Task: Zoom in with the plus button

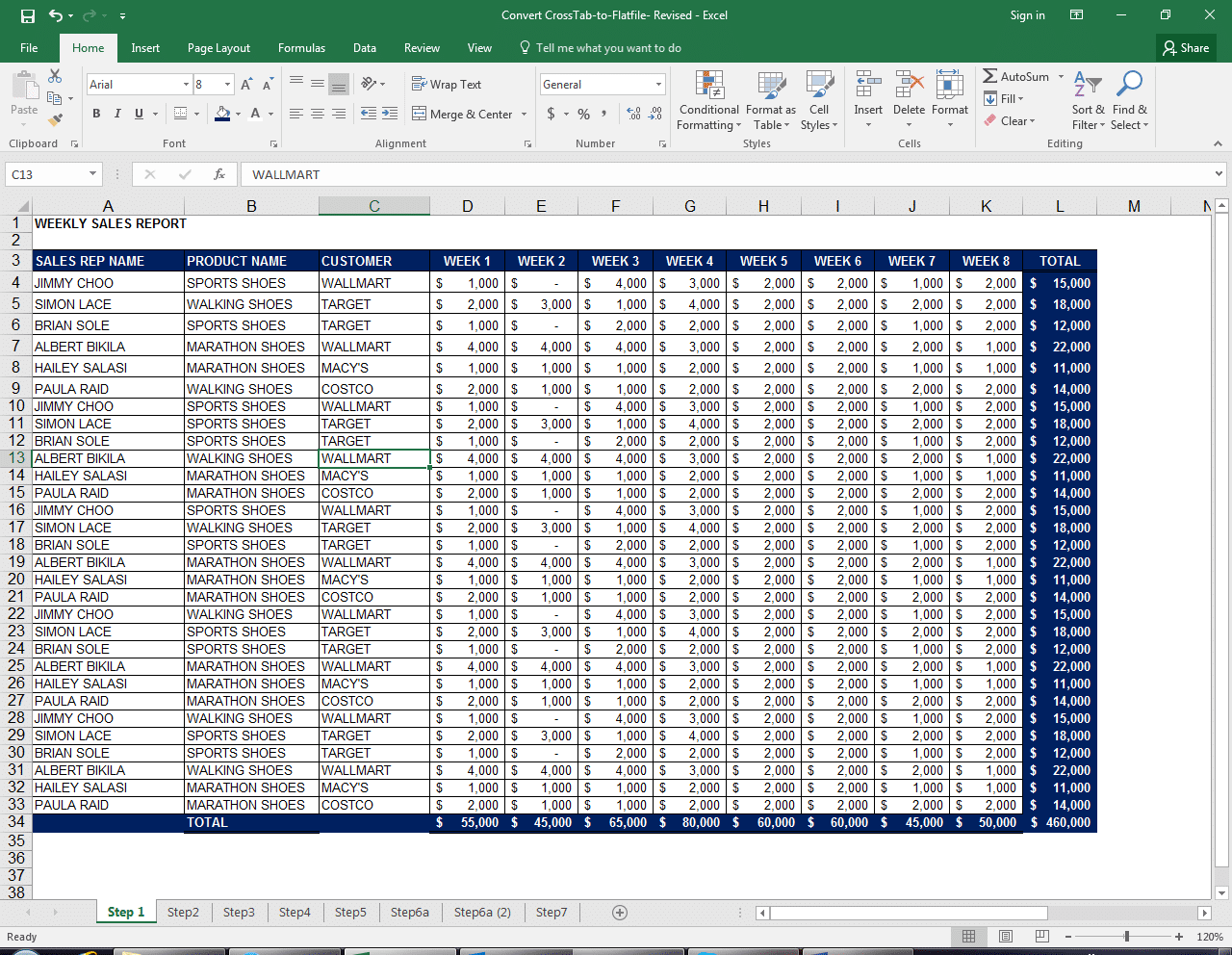Action: [1178, 937]
